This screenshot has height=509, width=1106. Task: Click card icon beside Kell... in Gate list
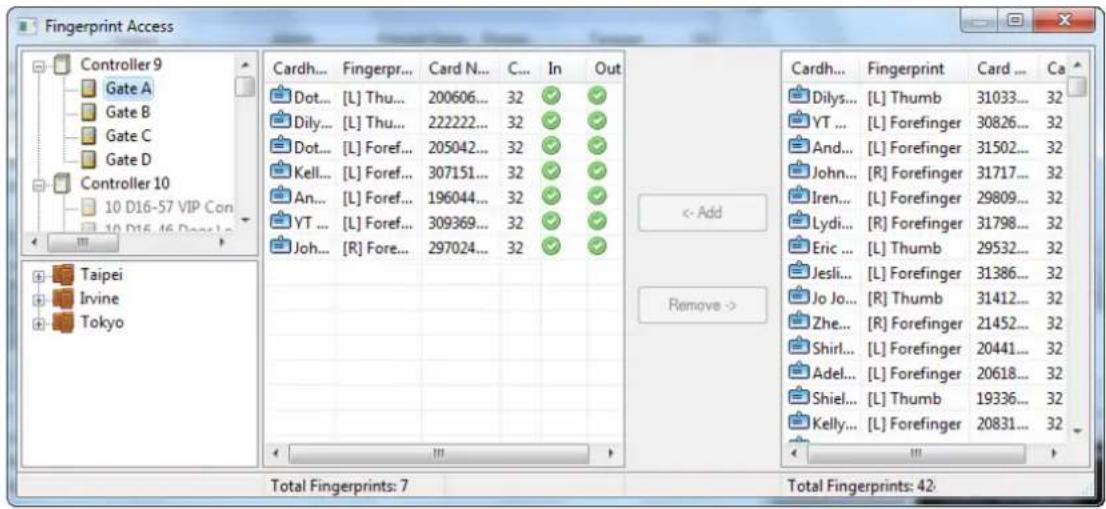pos(281,170)
